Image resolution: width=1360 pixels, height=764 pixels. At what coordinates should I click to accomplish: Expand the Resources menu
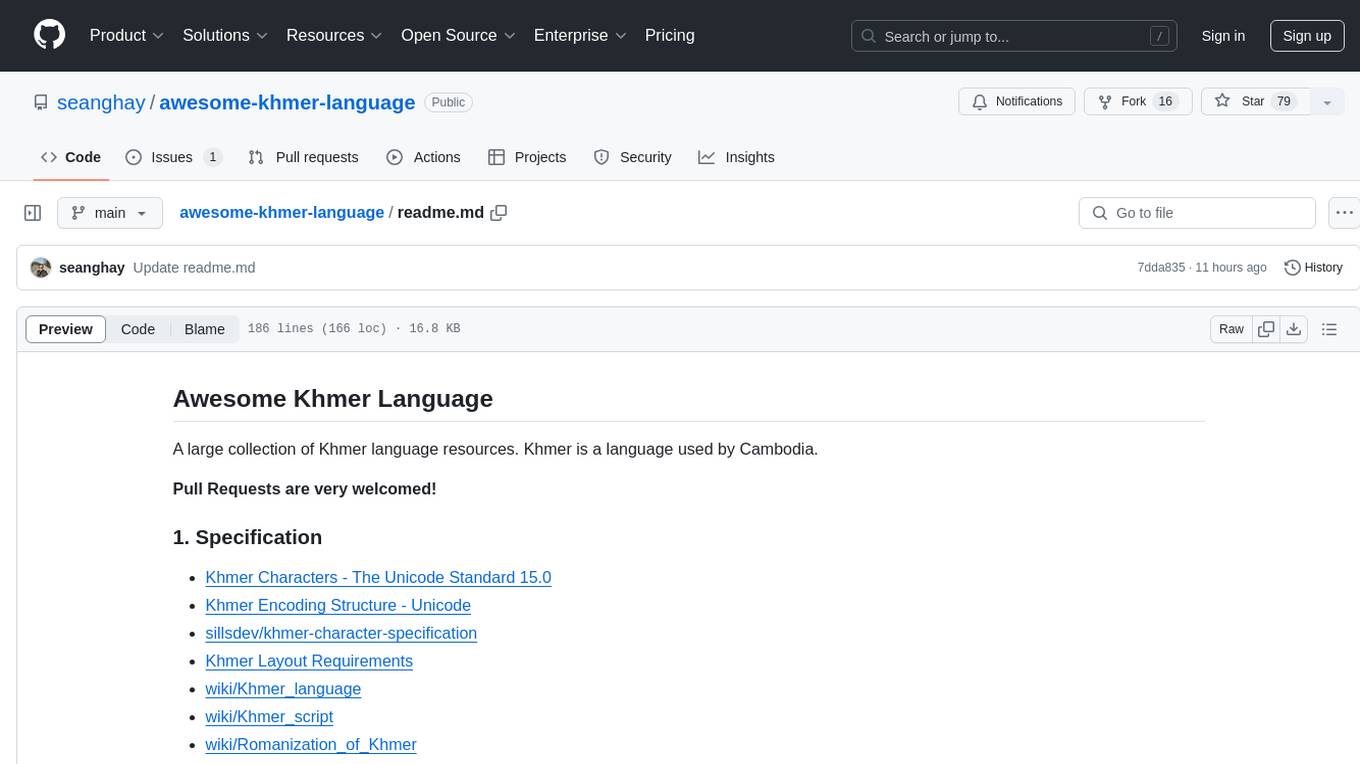335,35
